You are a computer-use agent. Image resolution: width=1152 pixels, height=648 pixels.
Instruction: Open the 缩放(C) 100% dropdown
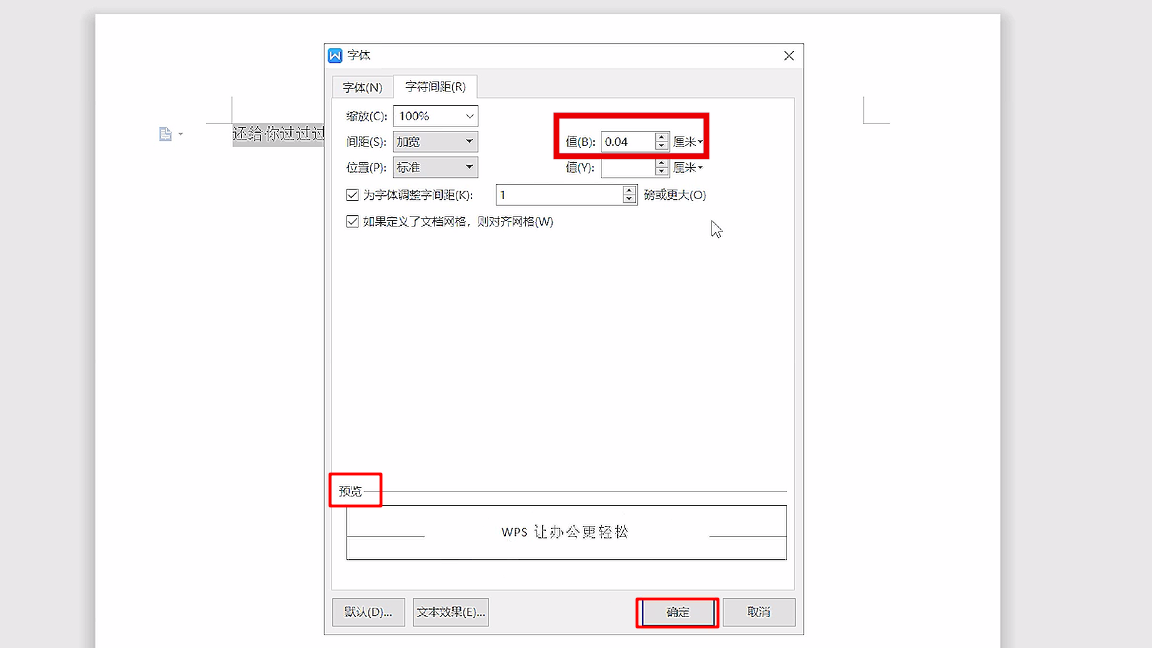(x=436, y=116)
